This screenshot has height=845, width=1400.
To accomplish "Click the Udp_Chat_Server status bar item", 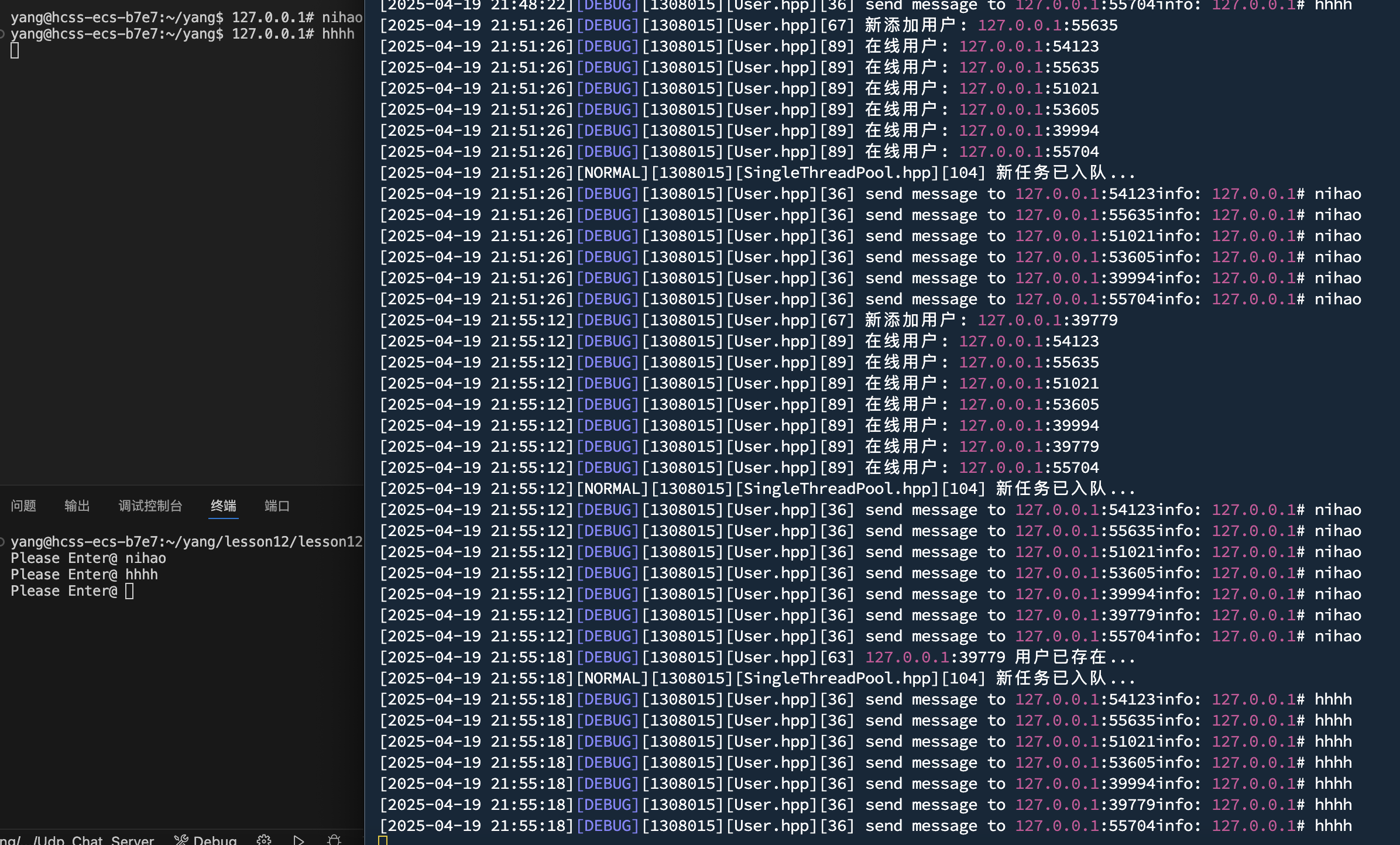I will pos(94,840).
